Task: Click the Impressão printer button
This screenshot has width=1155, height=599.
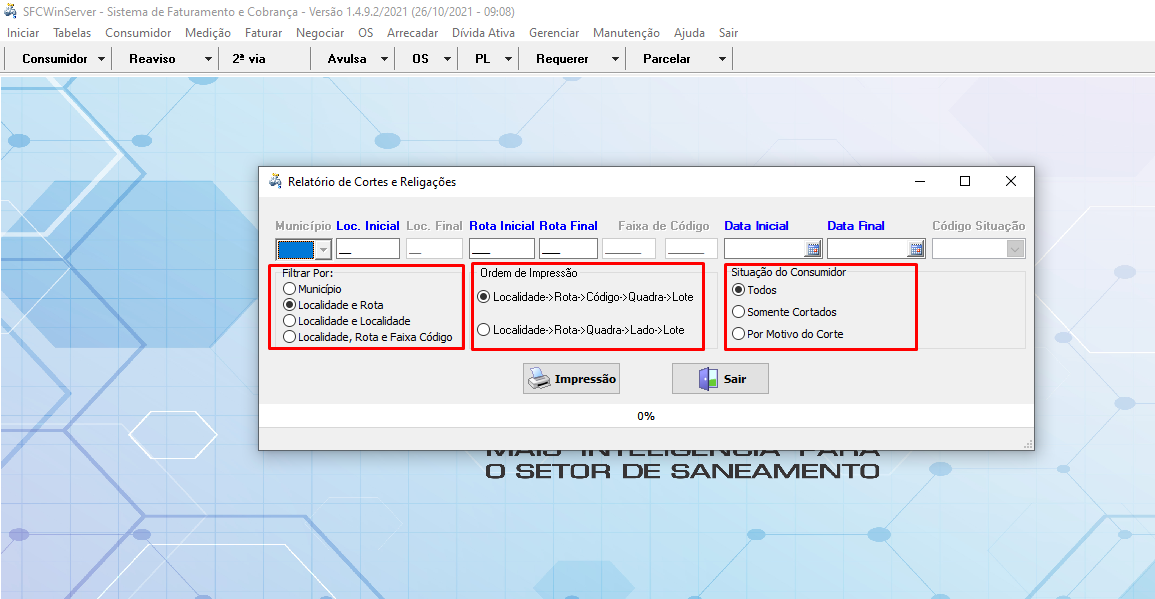Action: (x=571, y=379)
